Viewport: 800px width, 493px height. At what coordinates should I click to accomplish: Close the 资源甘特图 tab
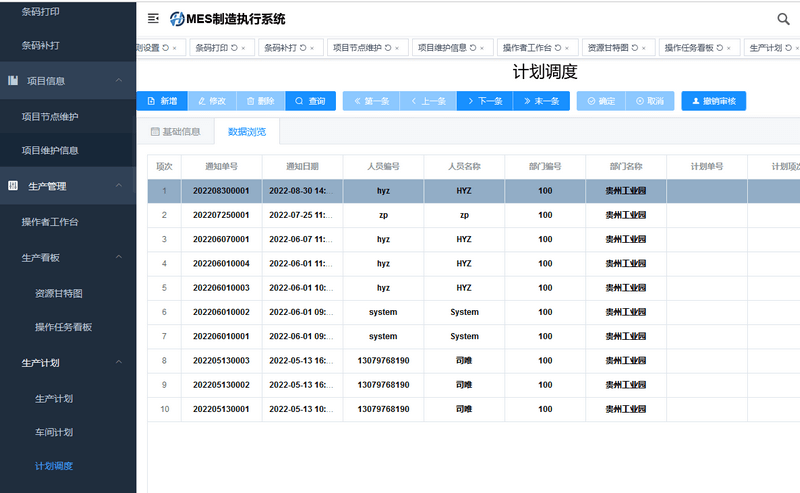click(x=644, y=48)
